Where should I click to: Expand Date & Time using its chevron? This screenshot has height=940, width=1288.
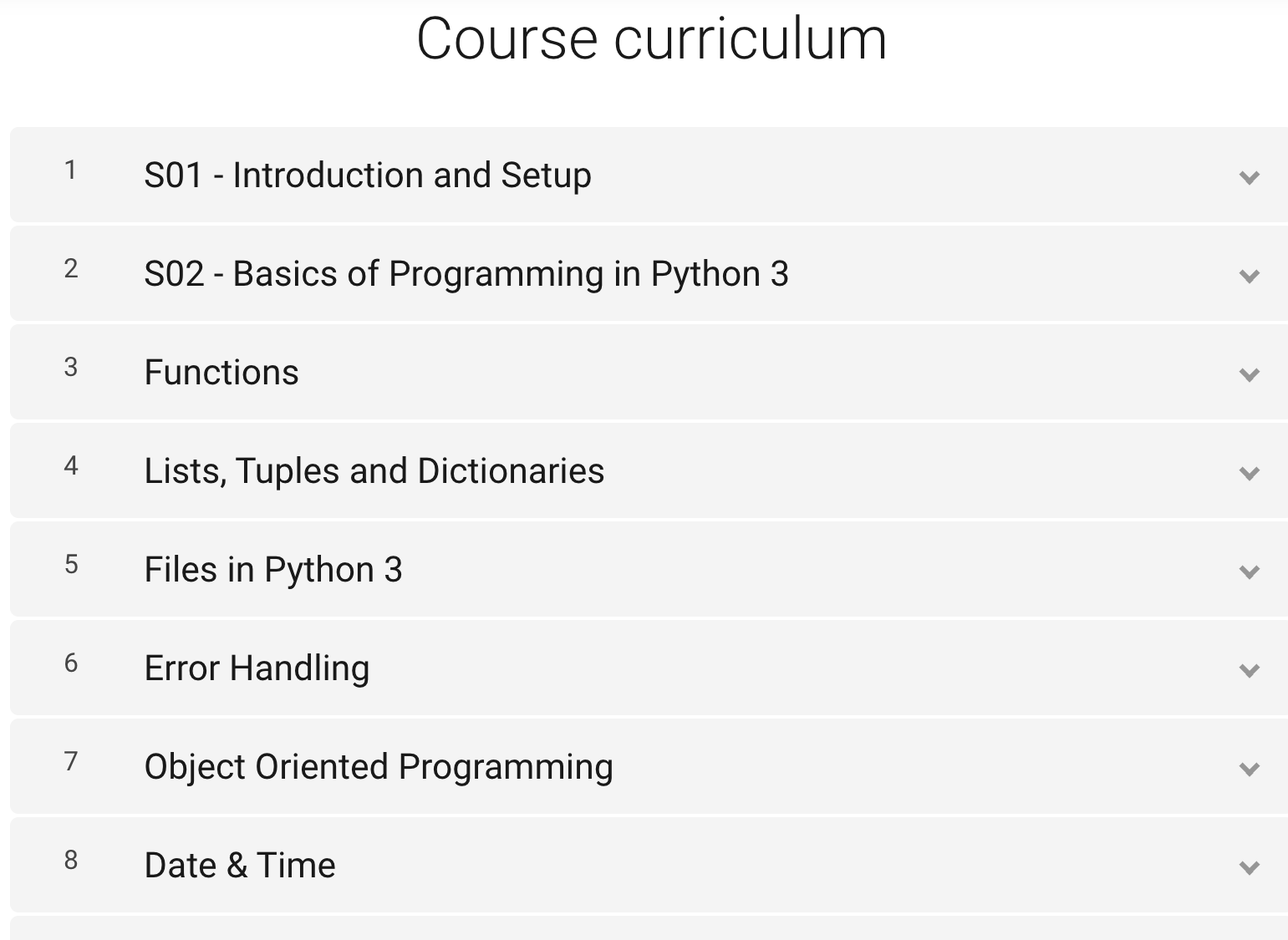coord(1250,867)
